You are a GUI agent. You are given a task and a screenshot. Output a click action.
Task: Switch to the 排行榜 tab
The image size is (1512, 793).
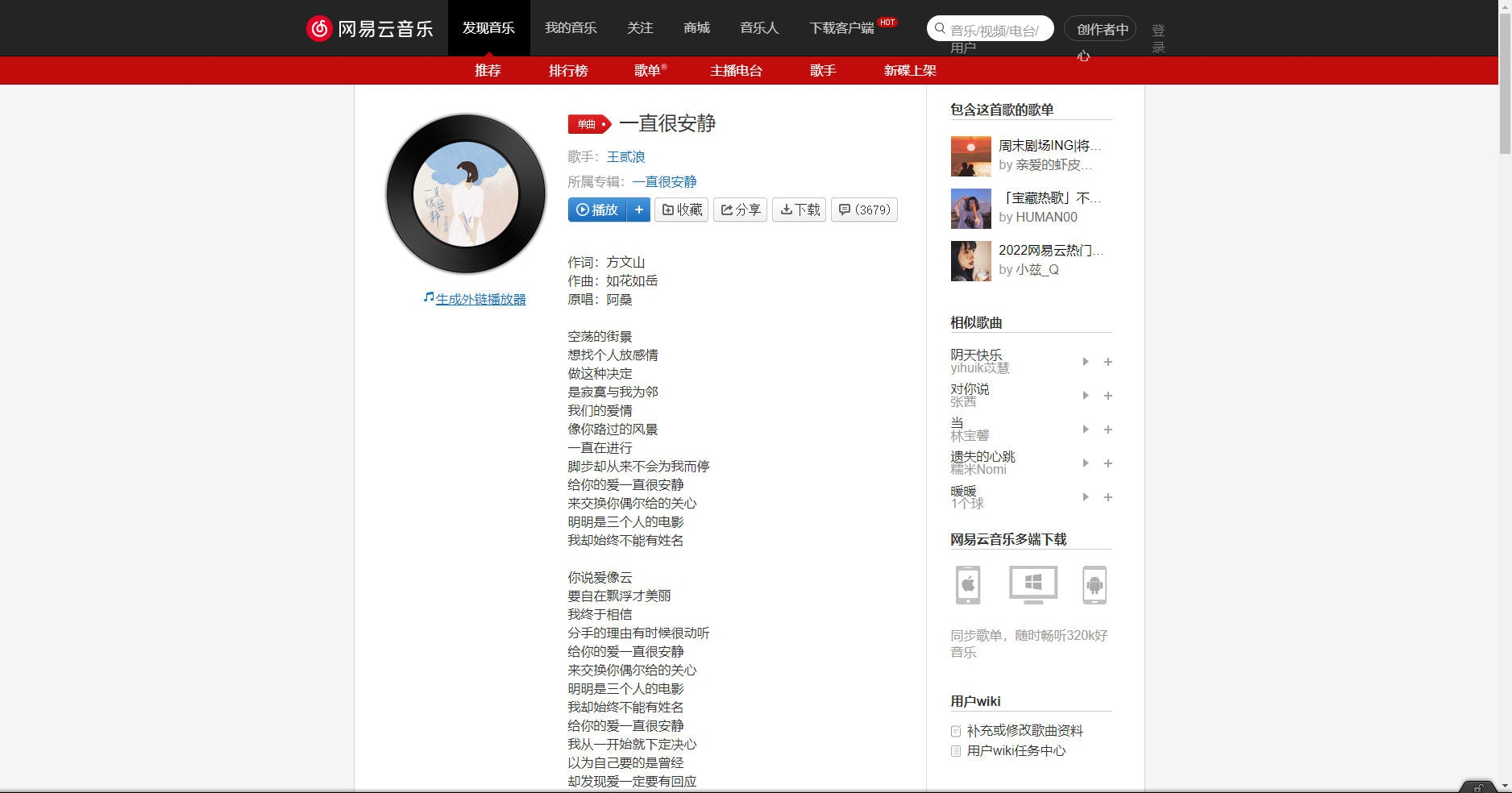tap(568, 70)
